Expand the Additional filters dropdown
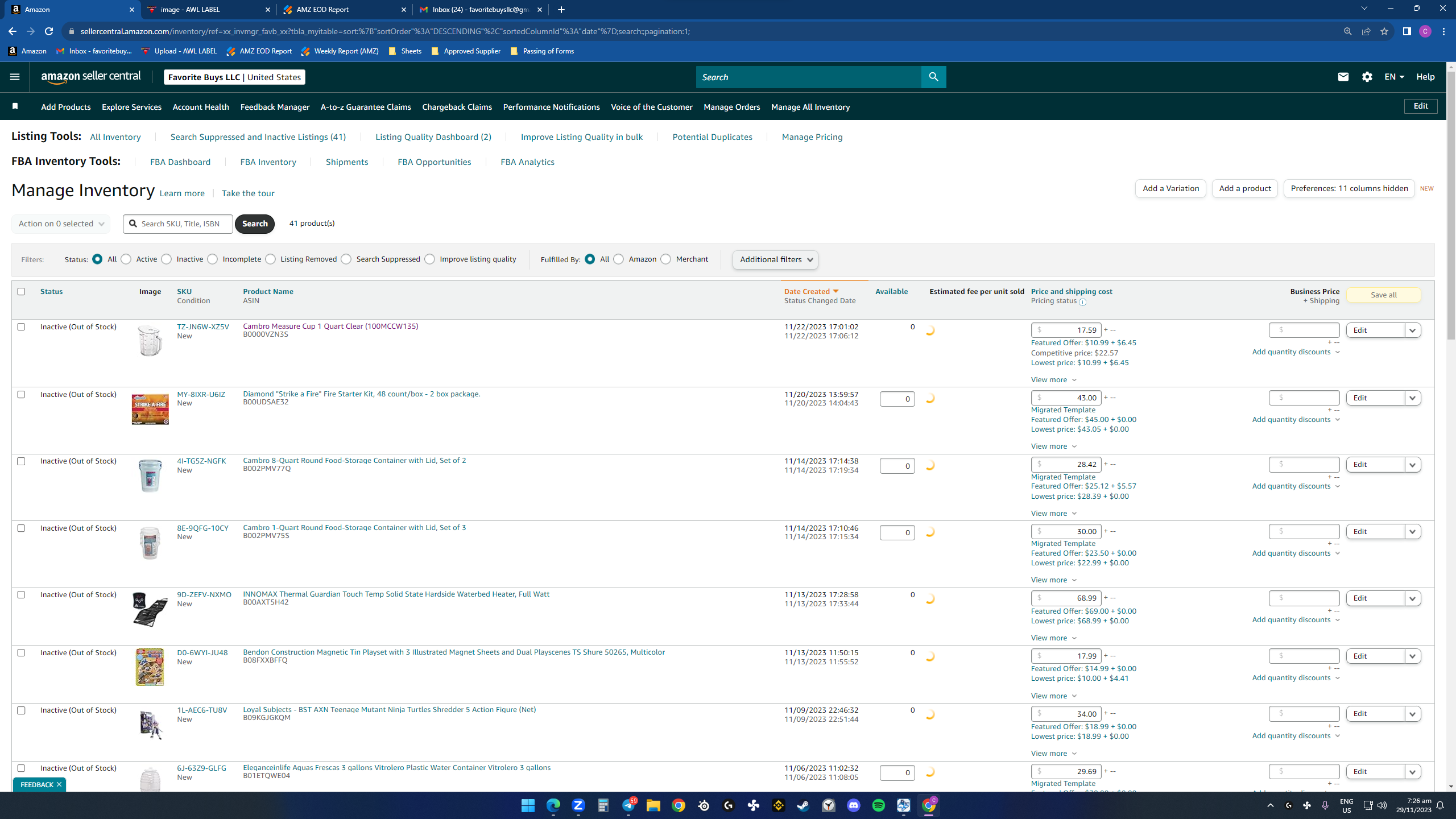This screenshot has height=819, width=1456. click(775, 259)
